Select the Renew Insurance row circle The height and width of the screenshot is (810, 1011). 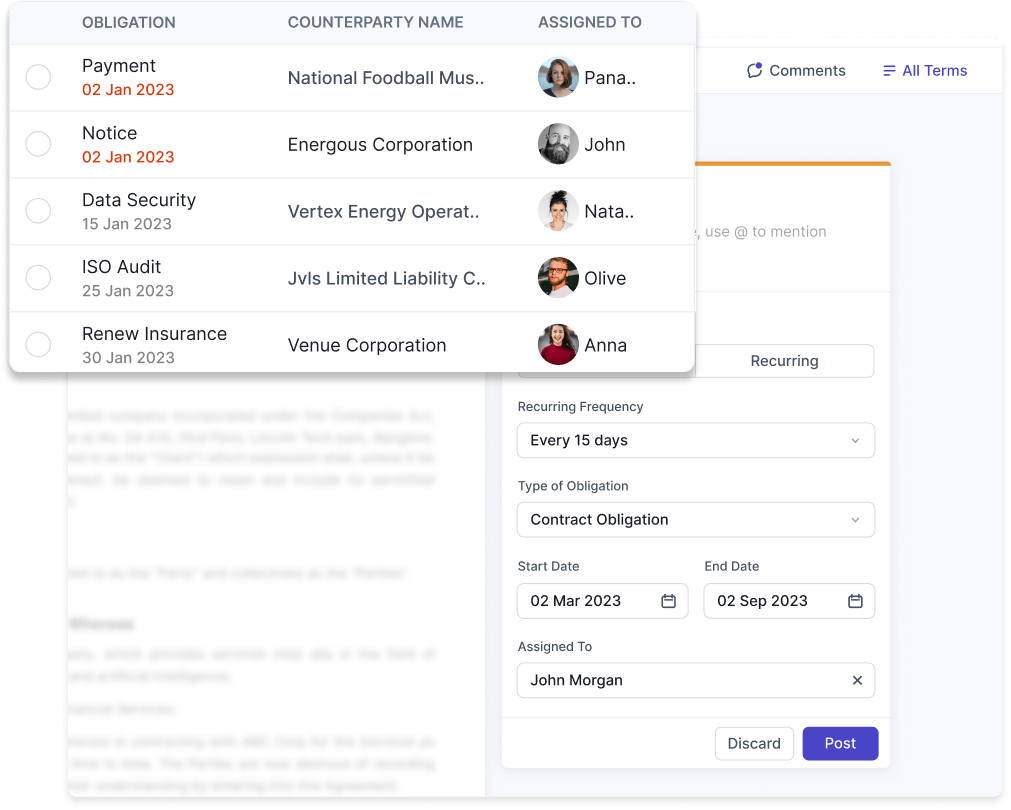(x=38, y=344)
